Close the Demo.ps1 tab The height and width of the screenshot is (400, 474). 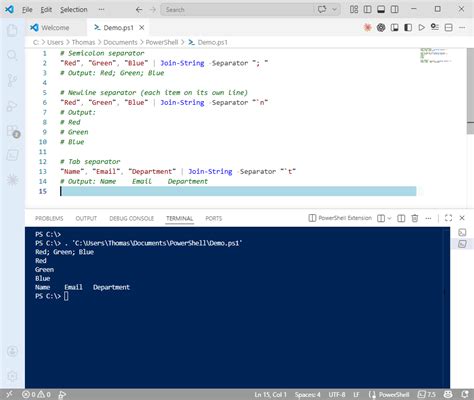point(142,28)
